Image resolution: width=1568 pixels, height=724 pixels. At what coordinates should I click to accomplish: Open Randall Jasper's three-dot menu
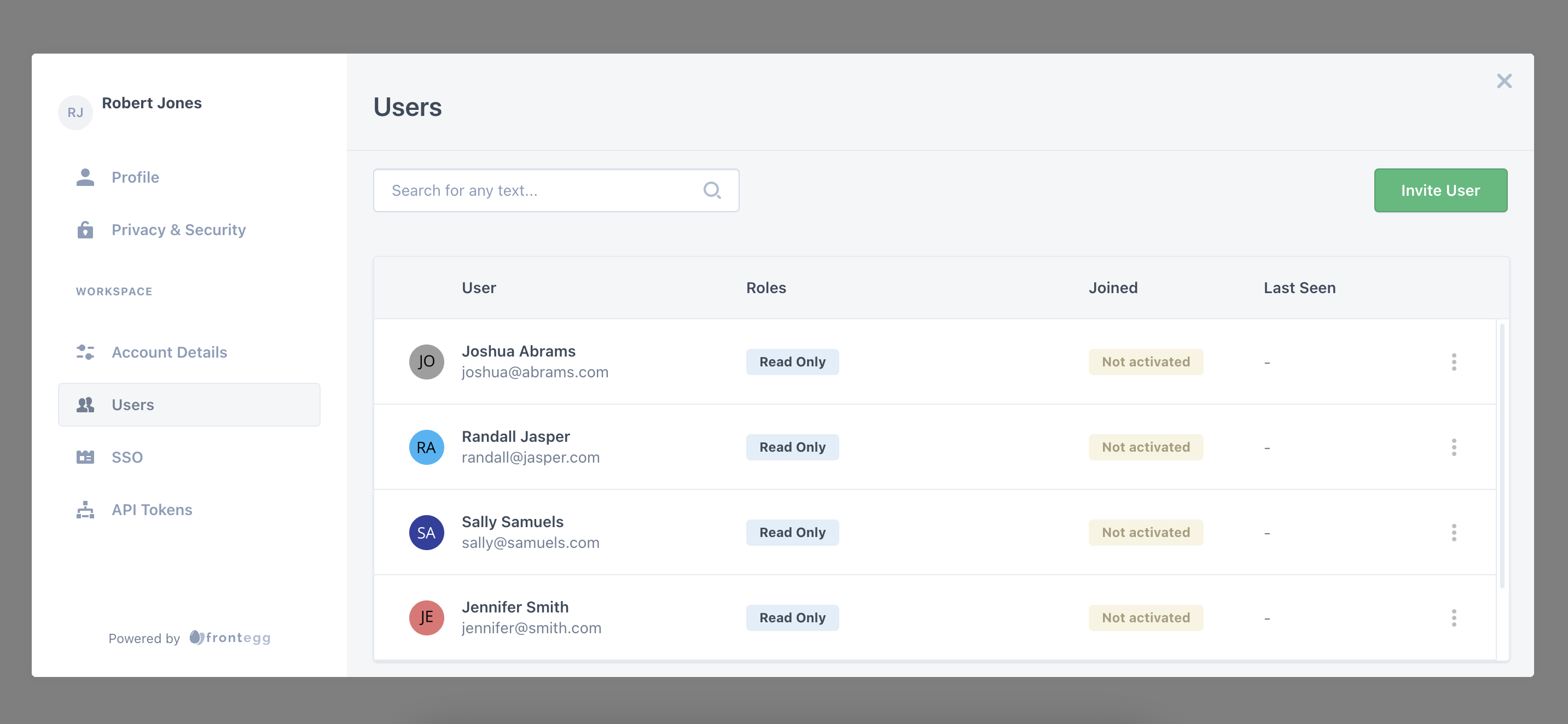(1454, 447)
